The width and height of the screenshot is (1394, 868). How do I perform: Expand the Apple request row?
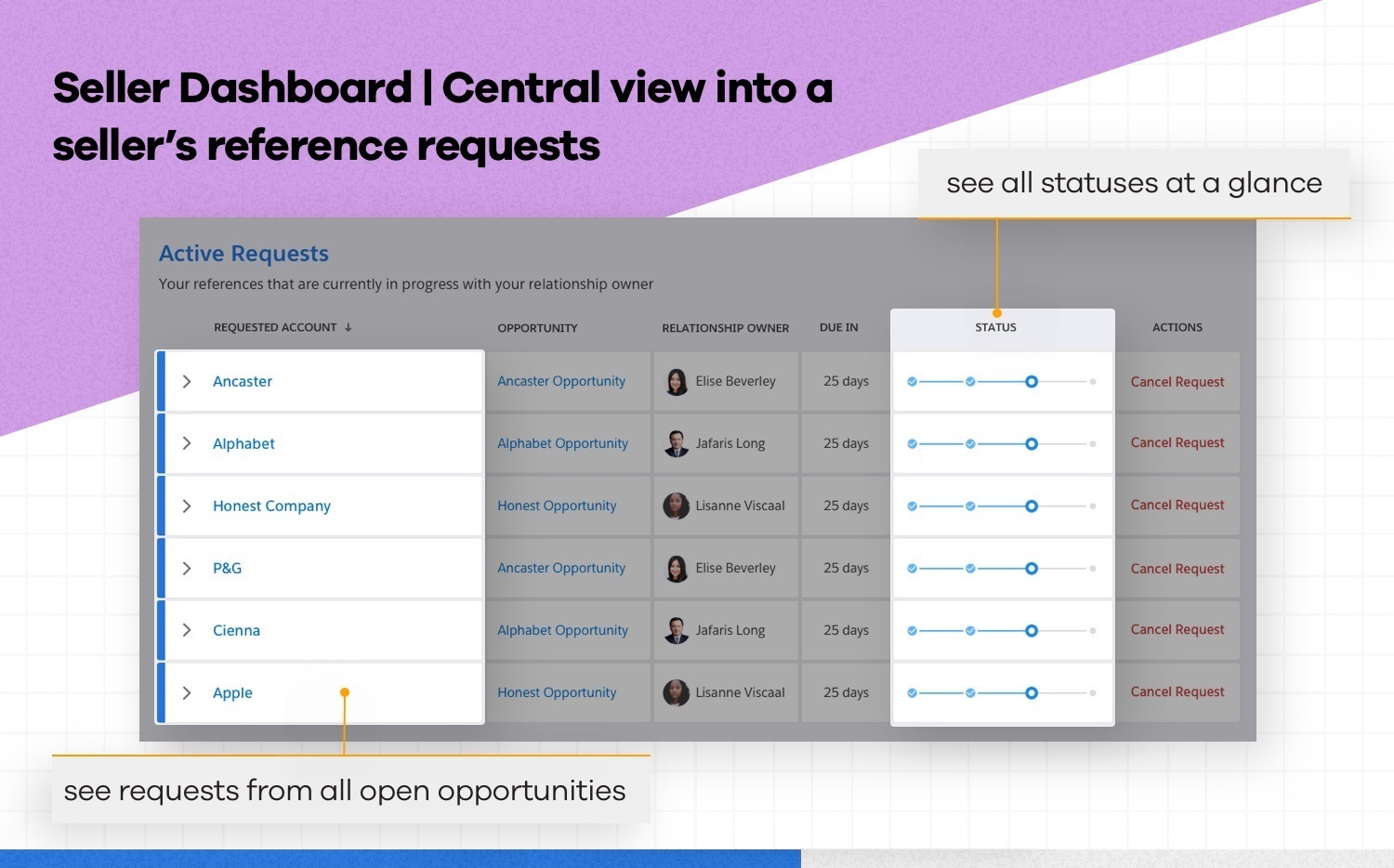point(187,693)
